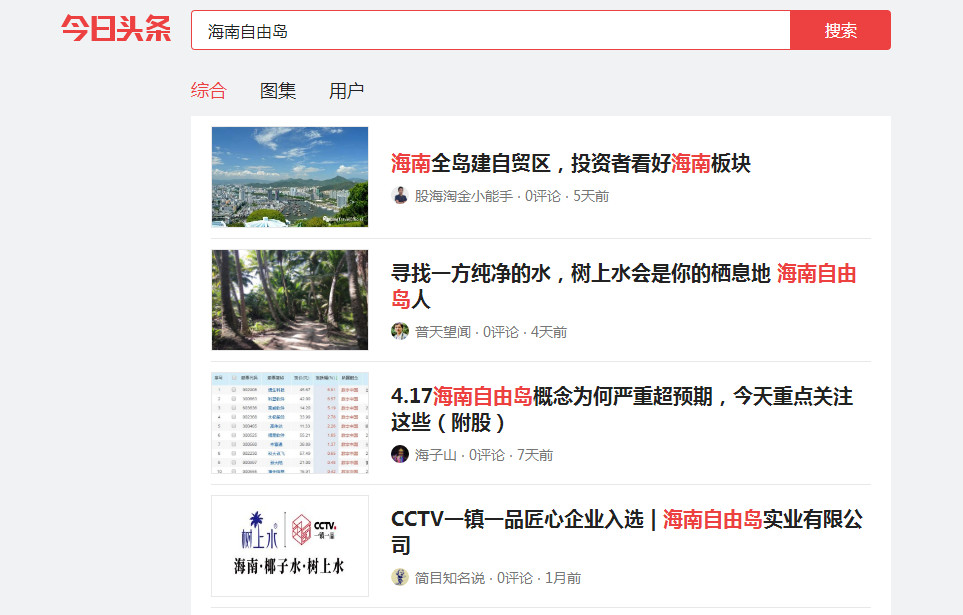963x615 pixels.
Task: Click avatar icon of 海子山
Action: [400, 455]
